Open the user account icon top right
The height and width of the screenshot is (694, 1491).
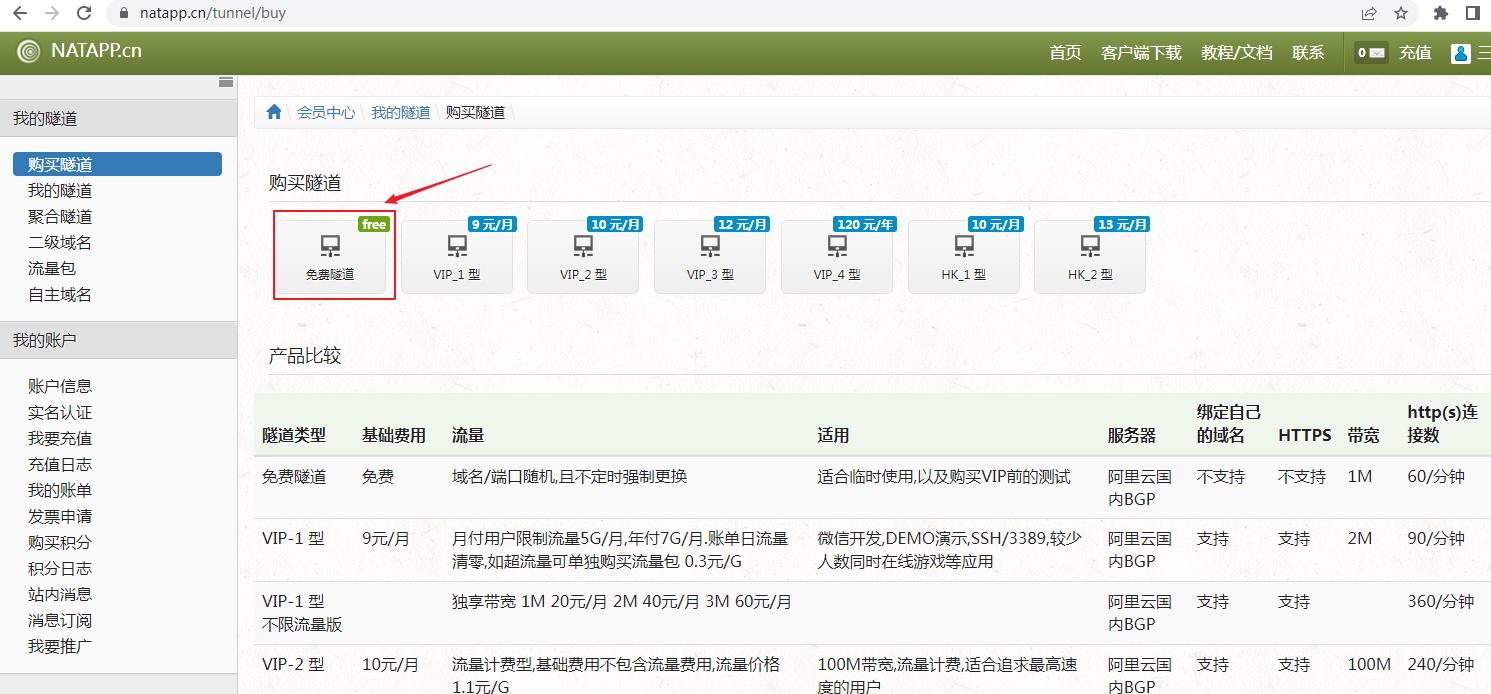tap(1462, 52)
